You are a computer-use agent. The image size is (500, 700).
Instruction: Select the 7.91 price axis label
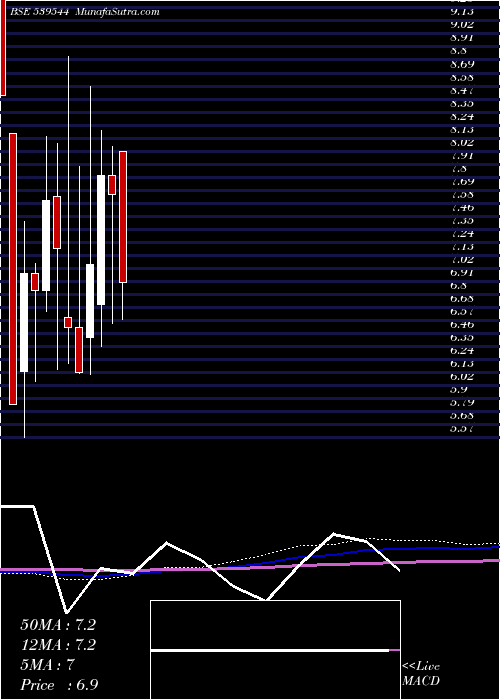(x=462, y=155)
